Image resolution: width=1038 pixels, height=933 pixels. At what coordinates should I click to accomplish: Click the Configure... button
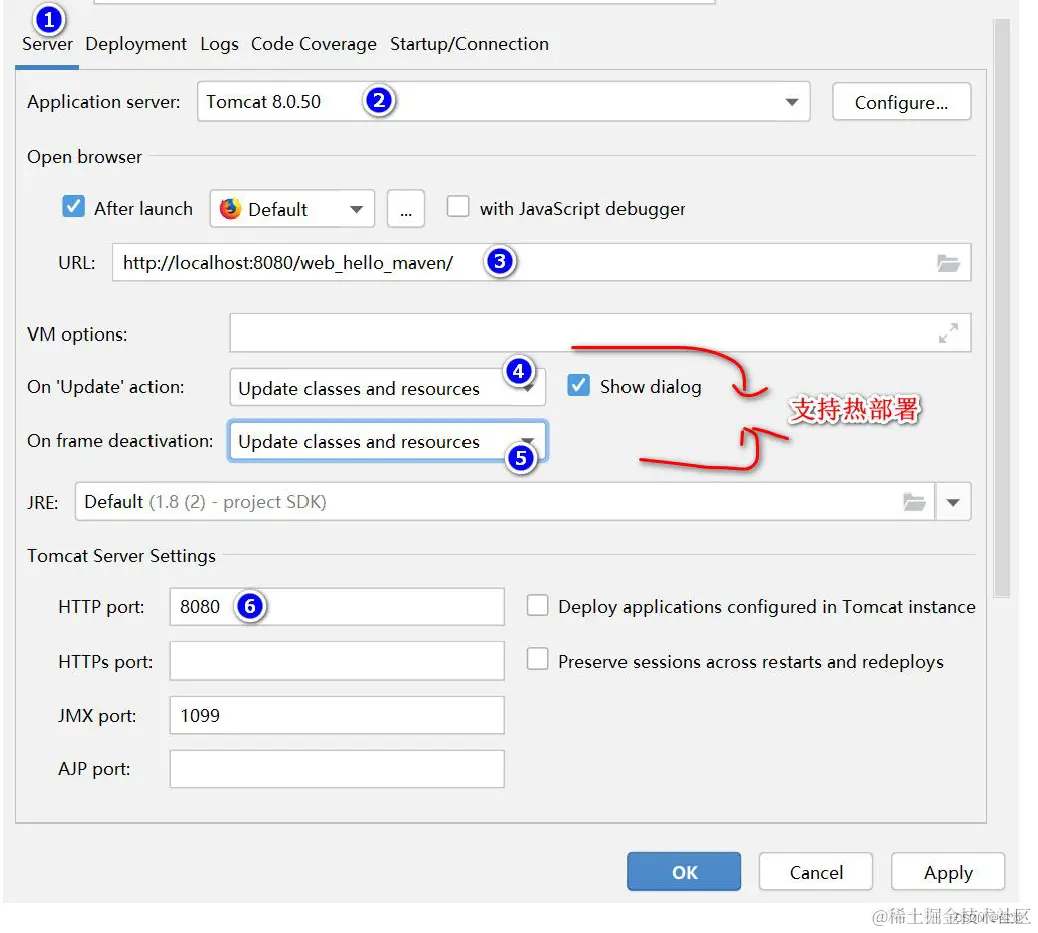pos(902,102)
